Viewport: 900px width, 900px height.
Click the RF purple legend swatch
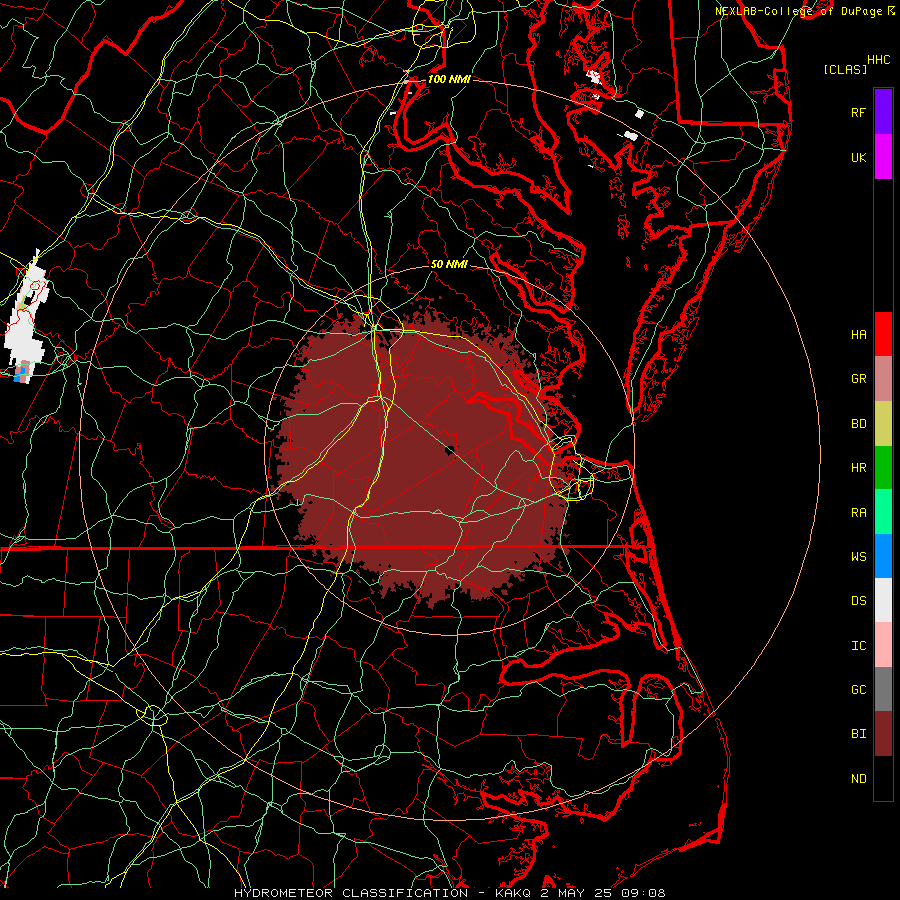tap(883, 112)
